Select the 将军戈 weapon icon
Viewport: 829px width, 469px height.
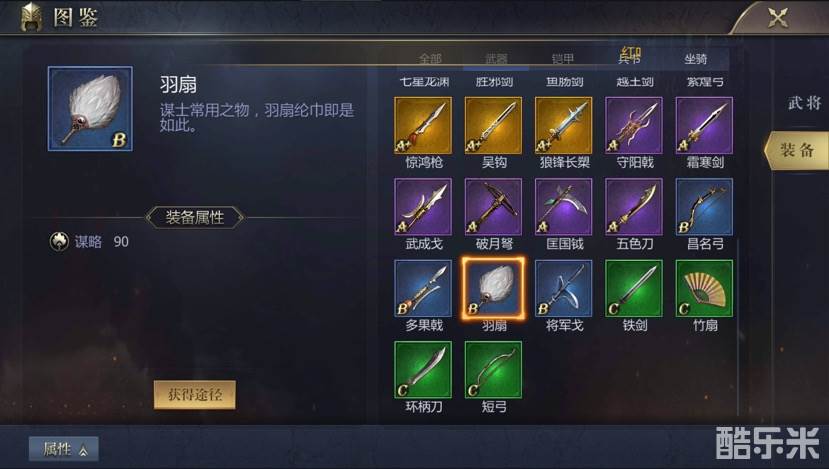(x=564, y=288)
